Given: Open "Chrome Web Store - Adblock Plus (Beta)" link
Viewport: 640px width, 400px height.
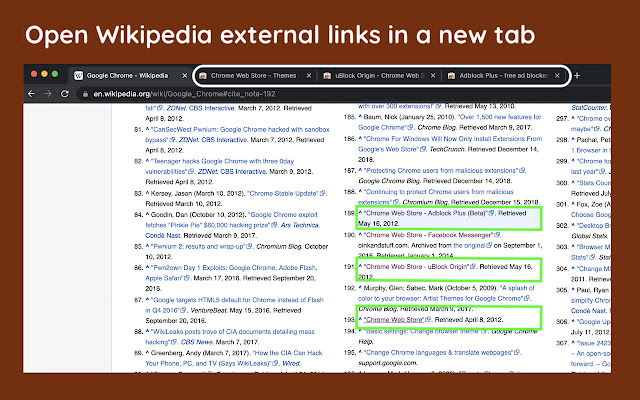Looking at the screenshot, I should 425,213.
